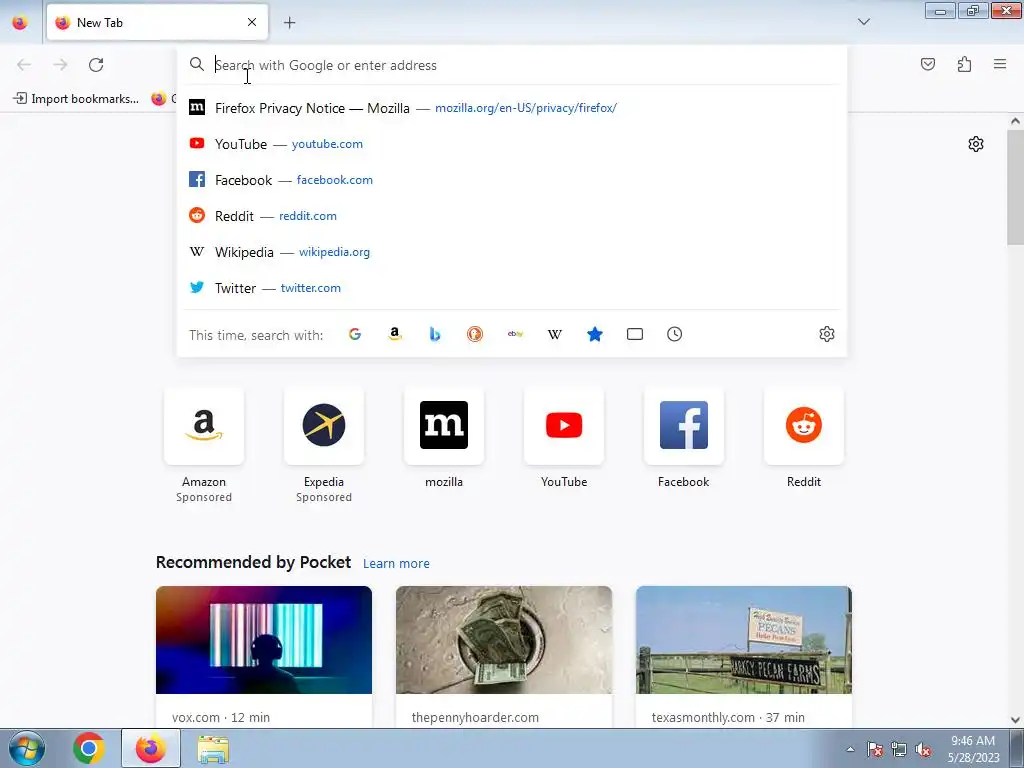Open the Extensions puzzle icon
The image size is (1024, 768).
coord(964,64)
